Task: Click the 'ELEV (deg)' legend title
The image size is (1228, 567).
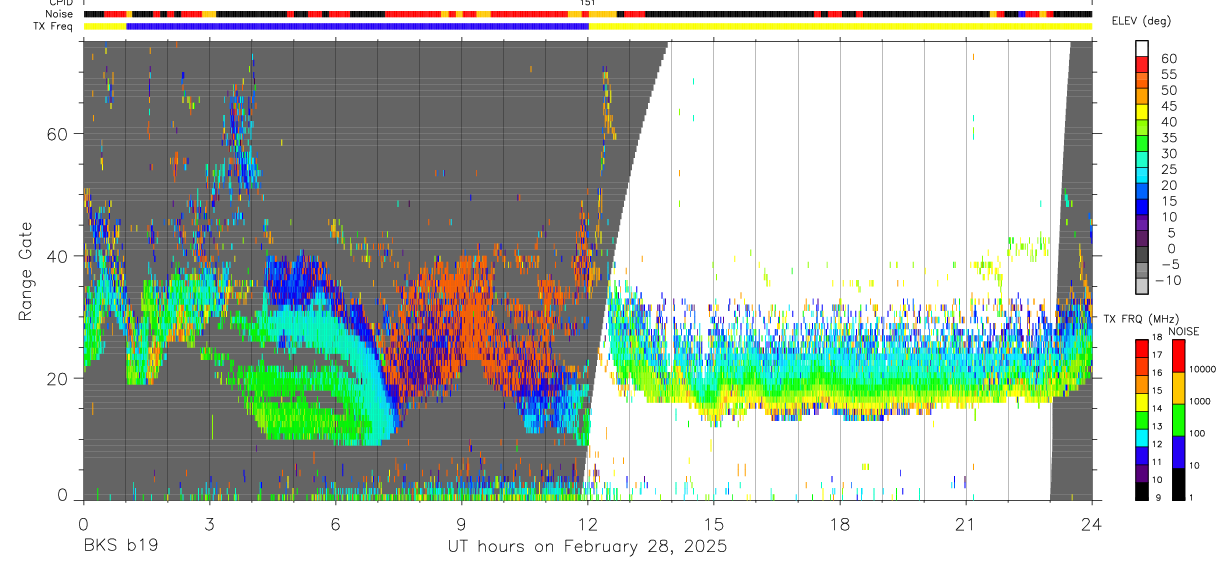Action: (1142, 21)
